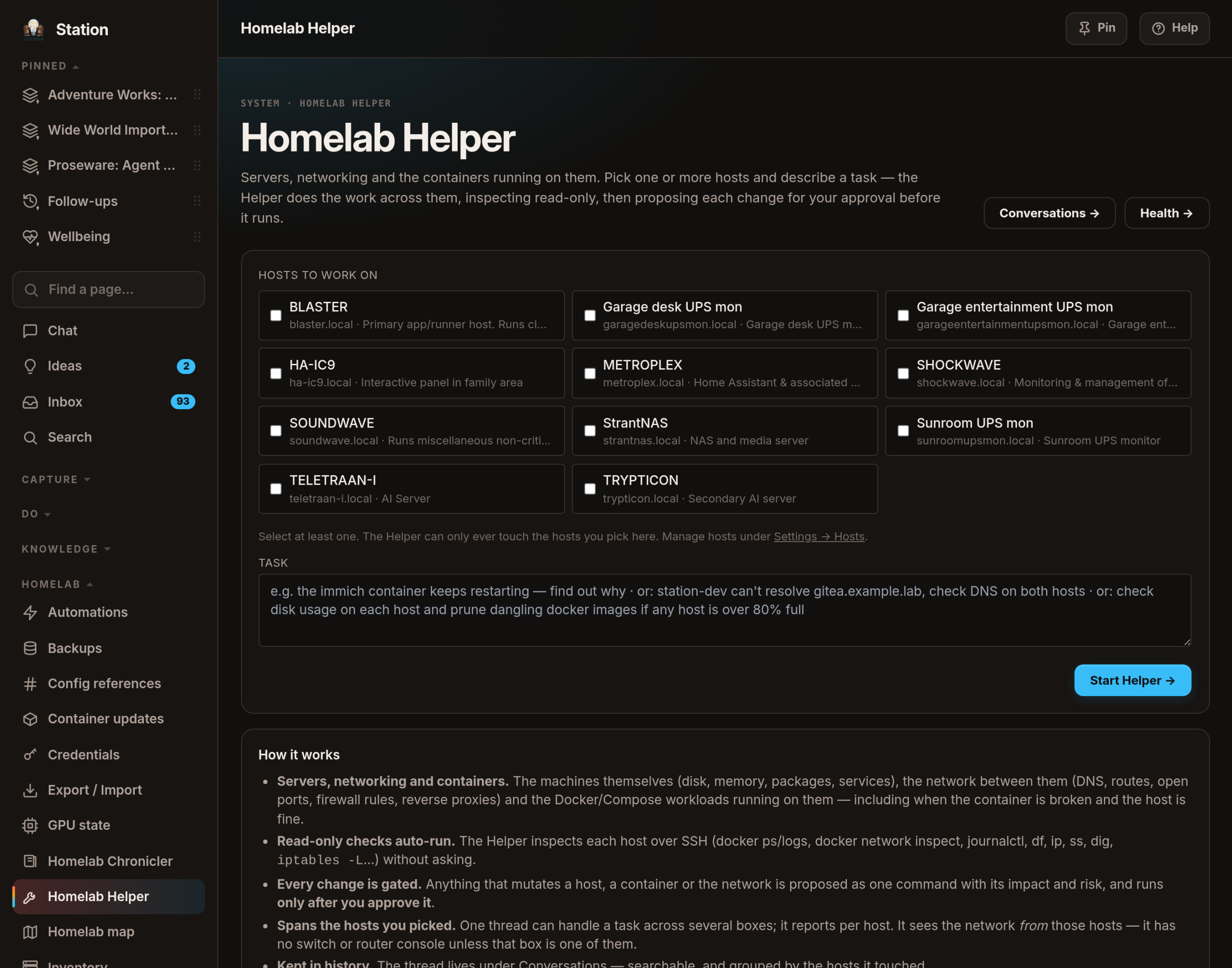Open the Credentials key page

click(108, 754)
